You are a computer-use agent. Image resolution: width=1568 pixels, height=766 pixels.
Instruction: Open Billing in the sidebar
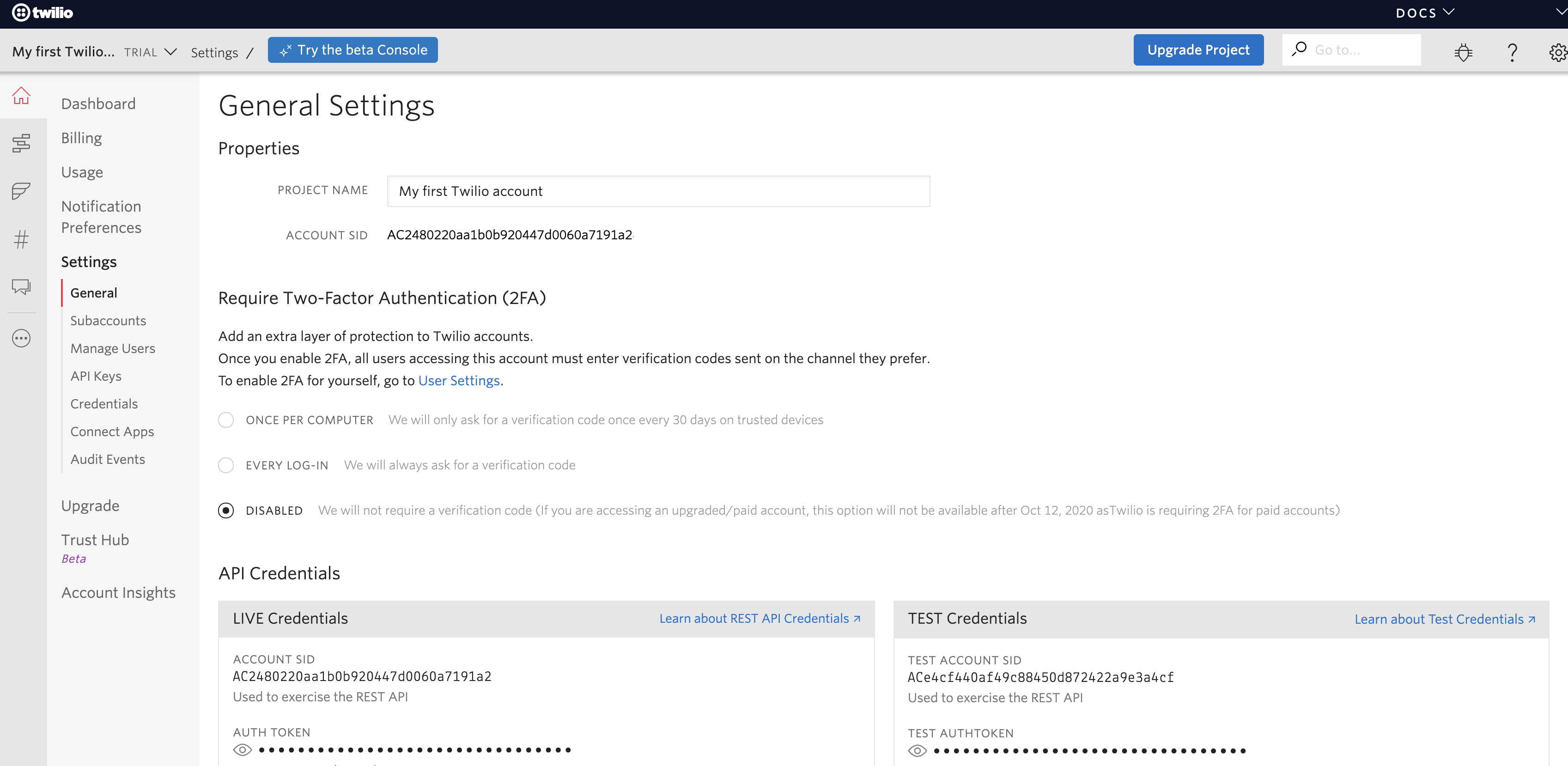pos(82,138)
